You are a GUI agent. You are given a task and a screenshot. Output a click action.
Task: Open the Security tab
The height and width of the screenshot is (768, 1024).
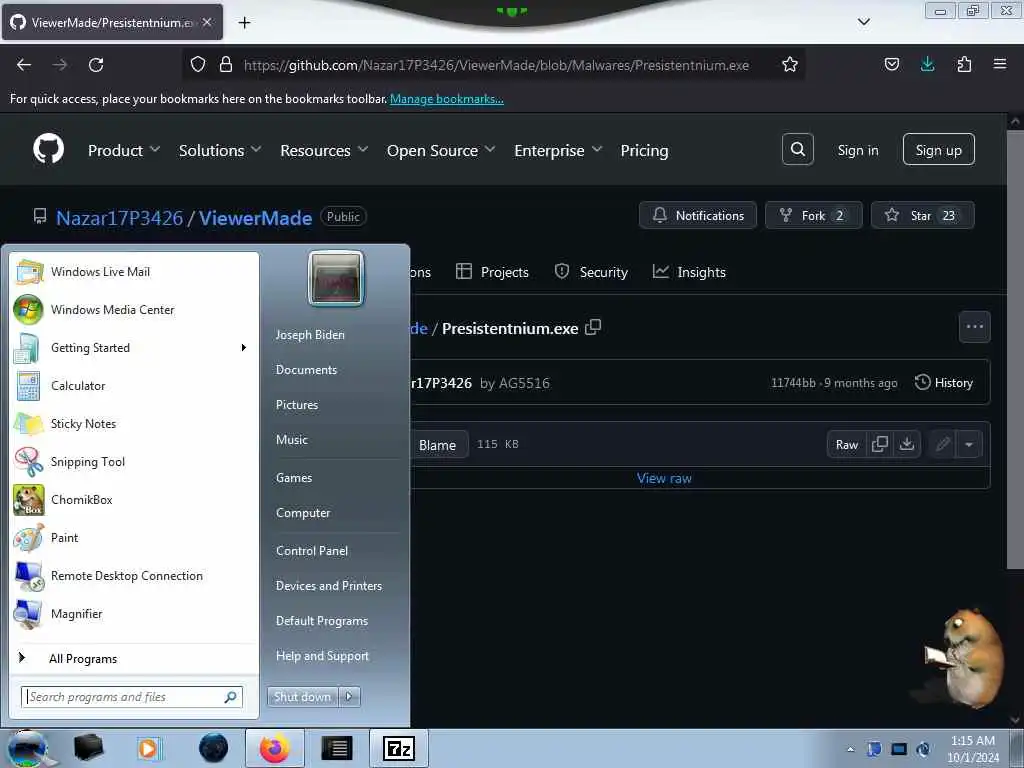tap(590, 272)
